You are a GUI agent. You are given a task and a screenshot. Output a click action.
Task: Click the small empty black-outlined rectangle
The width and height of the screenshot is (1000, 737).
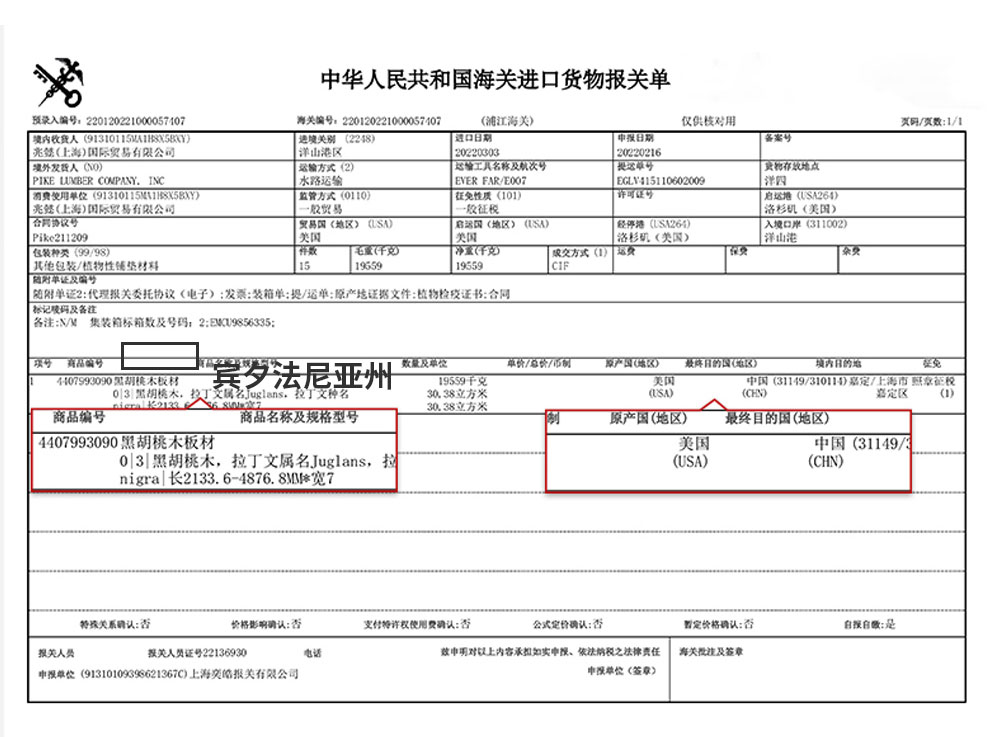(160, 354)
